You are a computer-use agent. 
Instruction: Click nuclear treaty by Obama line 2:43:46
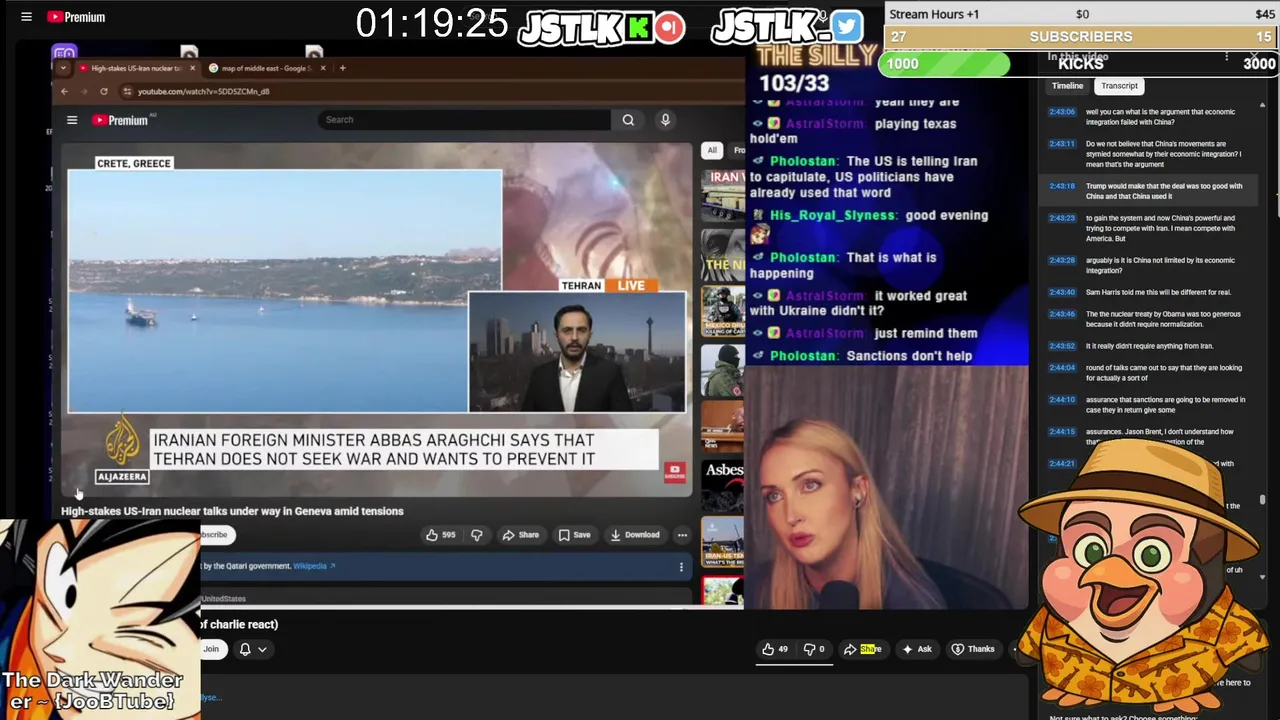(x=1147, y=319)
